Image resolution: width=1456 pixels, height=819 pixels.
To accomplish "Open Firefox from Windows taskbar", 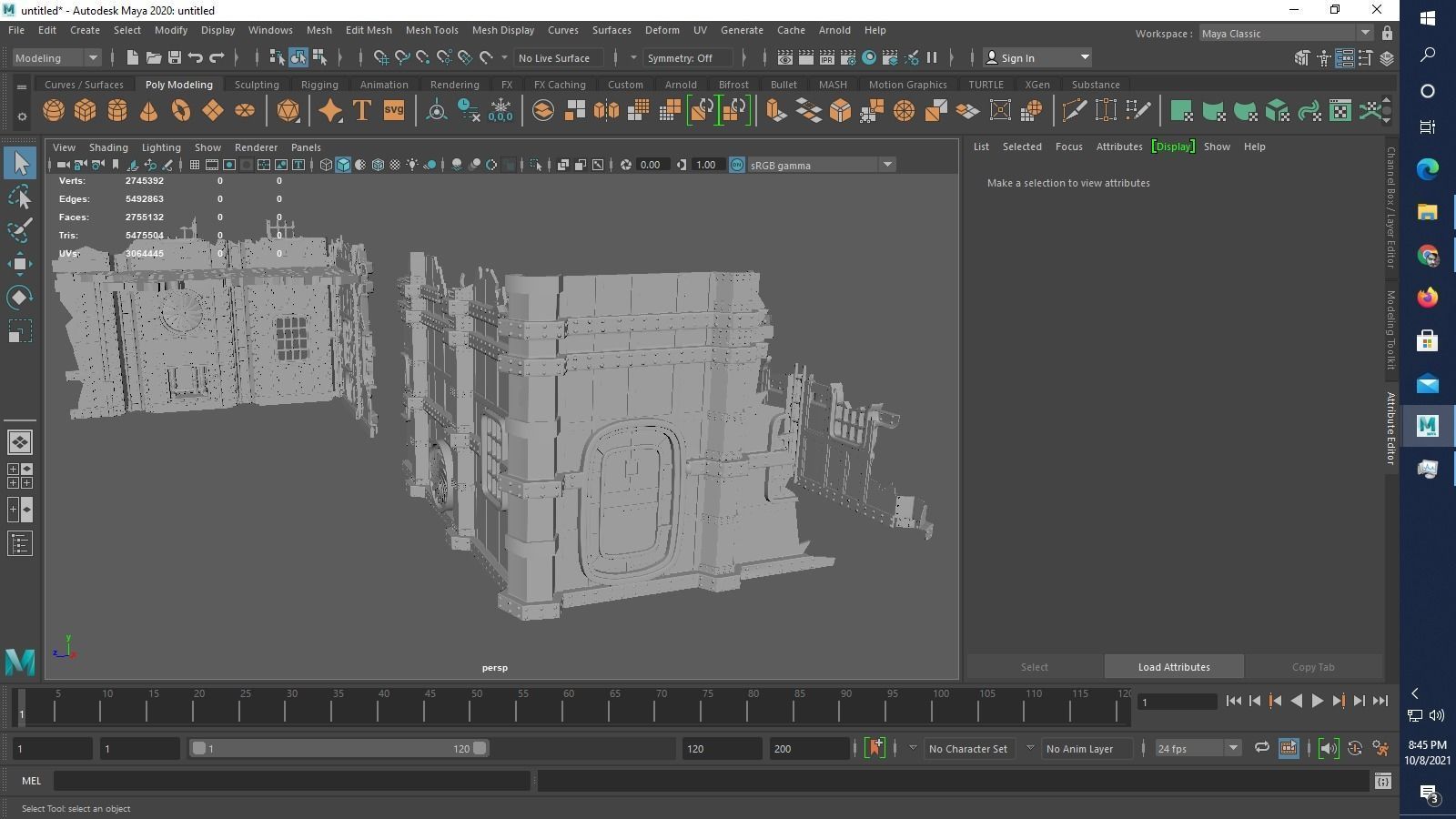I will click(x=1427, y=298).
